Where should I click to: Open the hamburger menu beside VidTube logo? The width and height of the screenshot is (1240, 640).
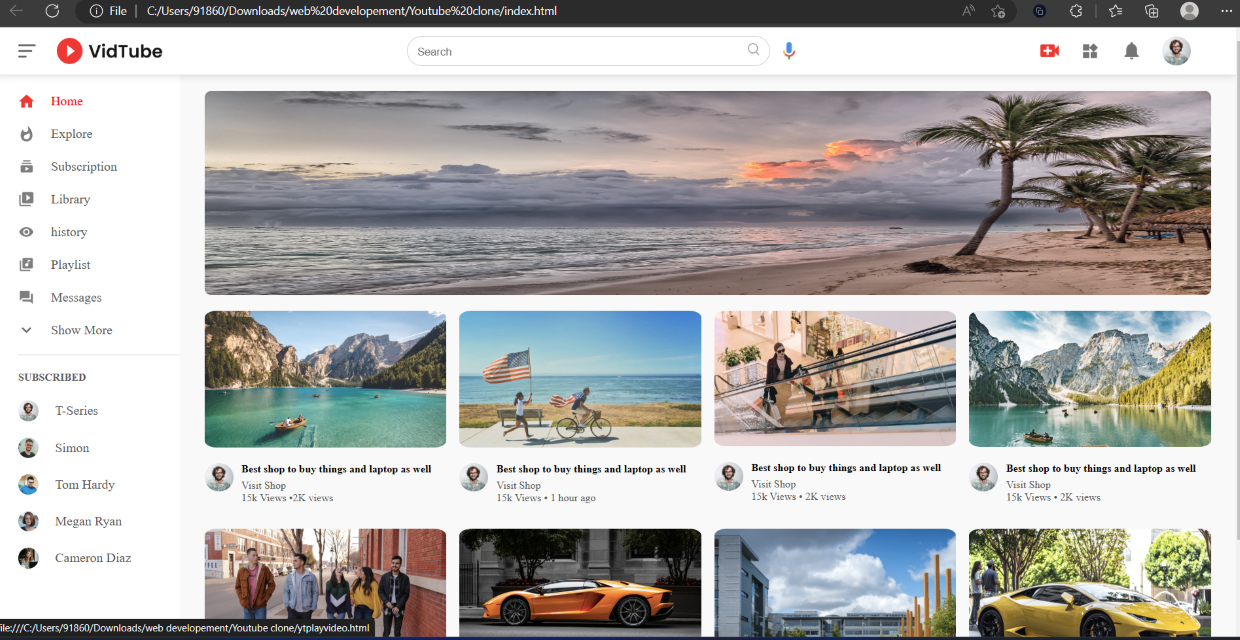[x=27, y=51]
